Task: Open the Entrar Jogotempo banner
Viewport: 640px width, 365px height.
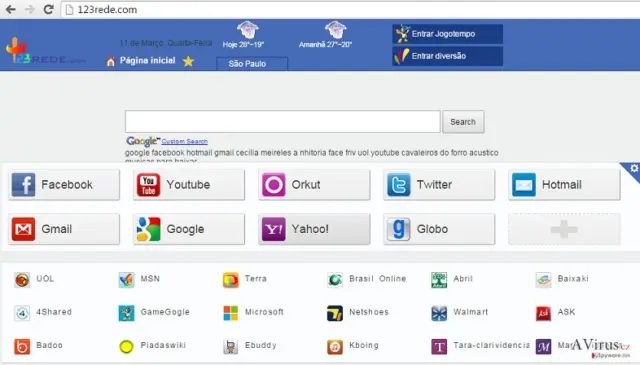Action: 448,34
